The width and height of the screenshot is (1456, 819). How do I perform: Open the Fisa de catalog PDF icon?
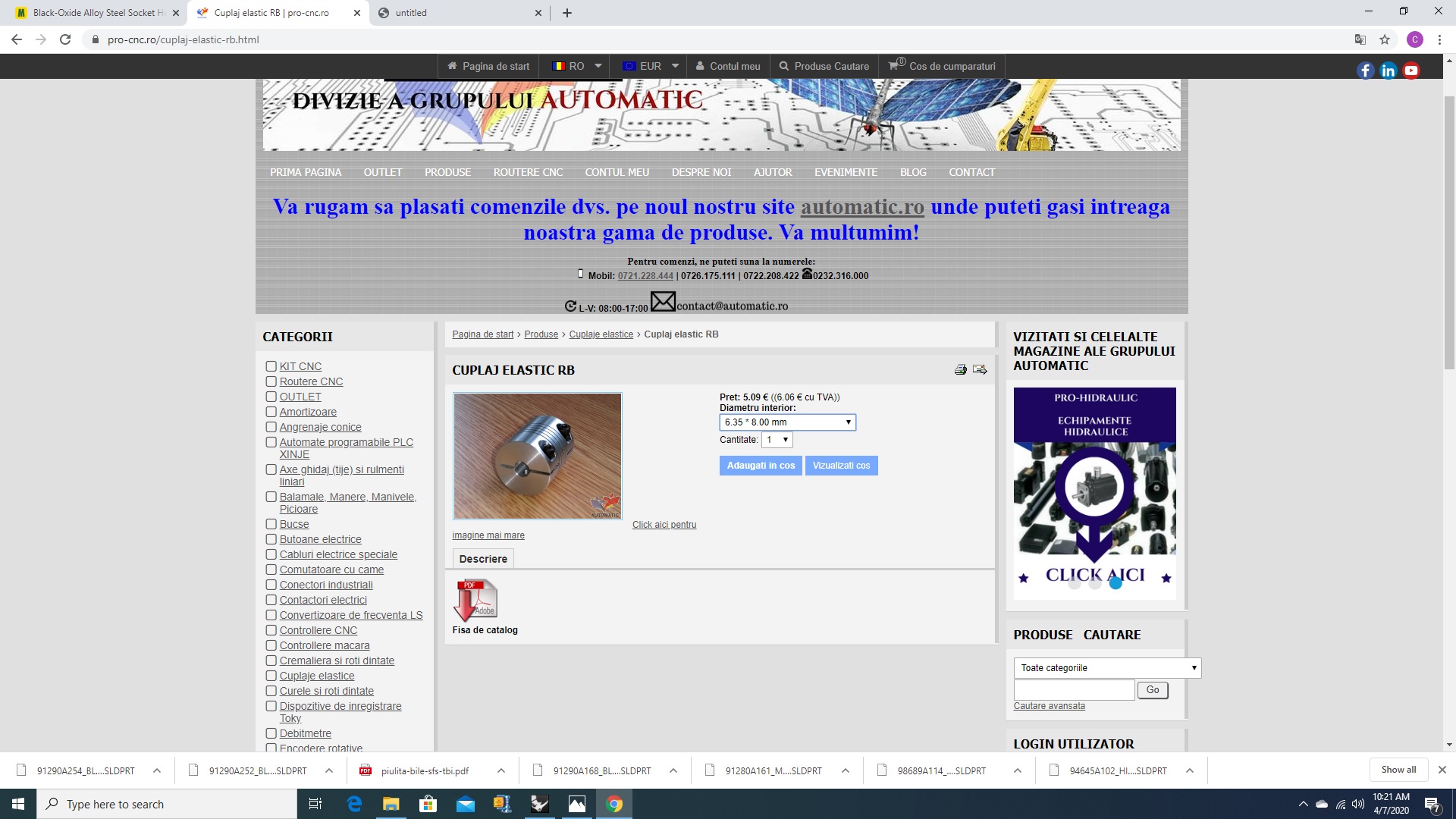[x=475, y=601]
